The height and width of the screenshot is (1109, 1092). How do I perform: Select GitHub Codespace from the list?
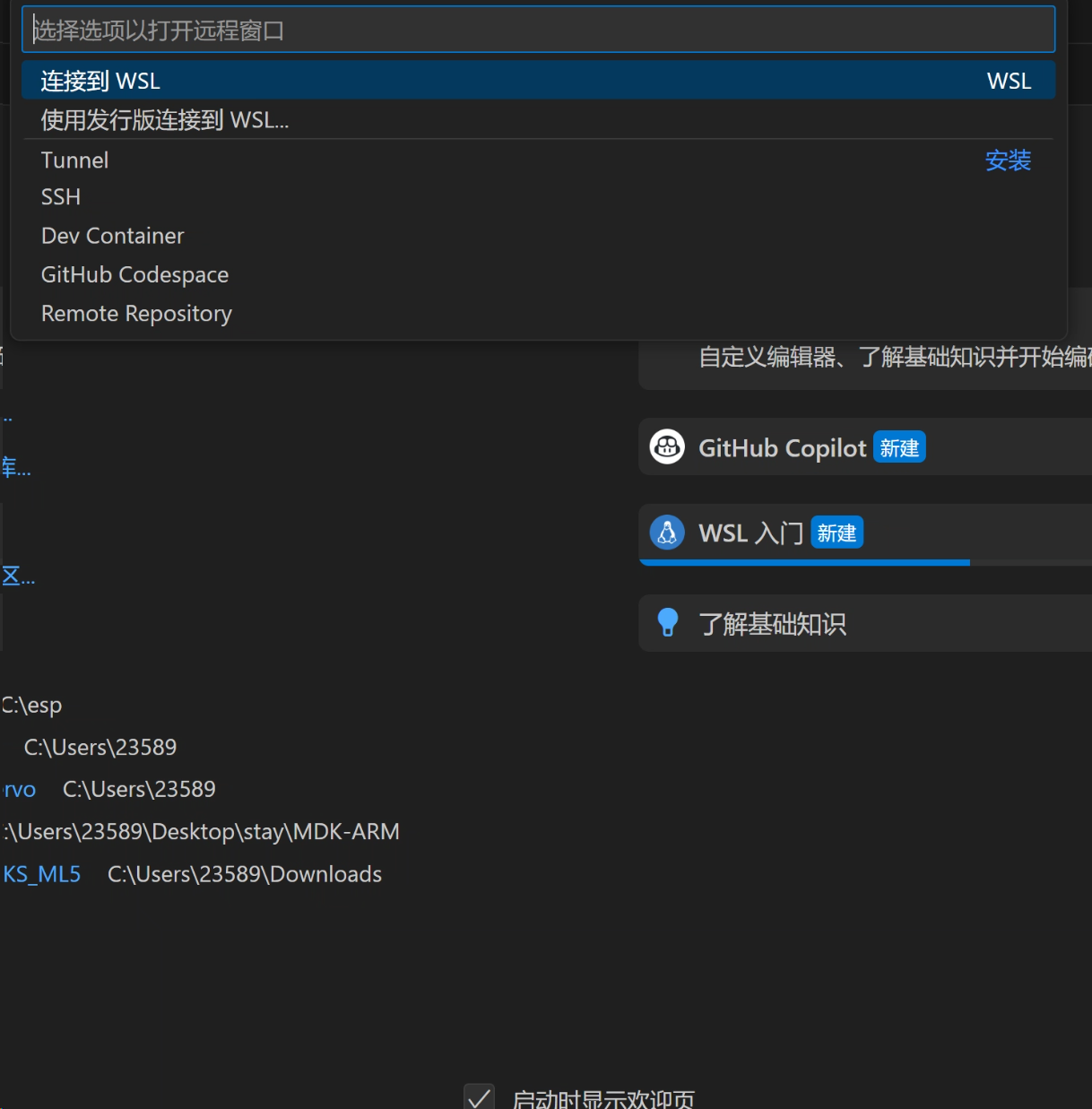[x=538, y=274]
